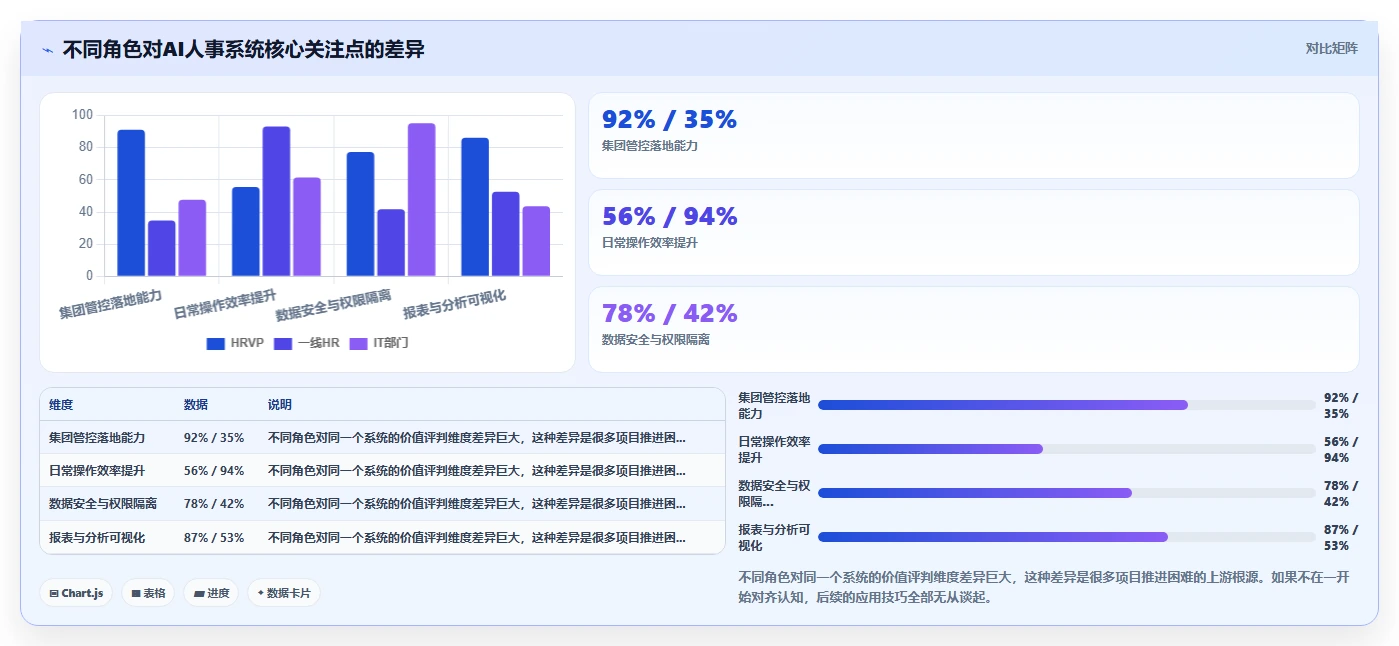Image resolution: width=1399 pixels, height=646 pixels.
Task: Click IT部门 bar for 数据安全与权限隔离
Action: click(x=421, y=200)
